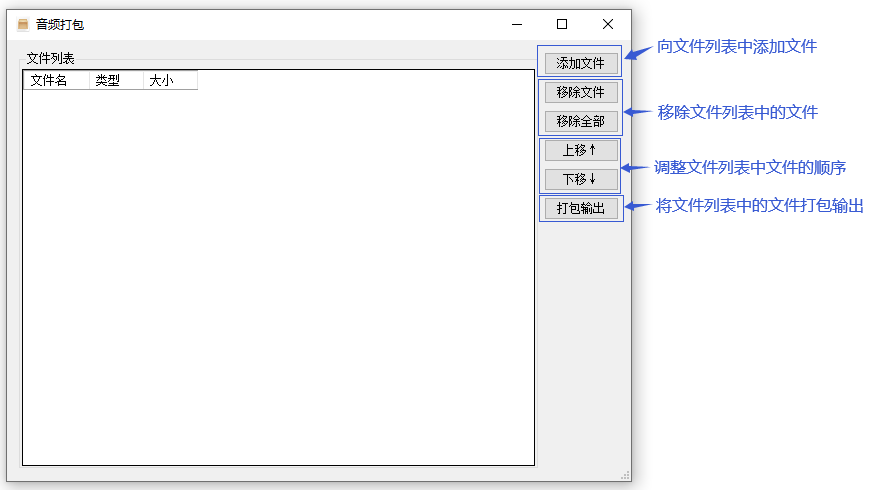
Task: Close the 音频打包 window
Action: (608, 25)
